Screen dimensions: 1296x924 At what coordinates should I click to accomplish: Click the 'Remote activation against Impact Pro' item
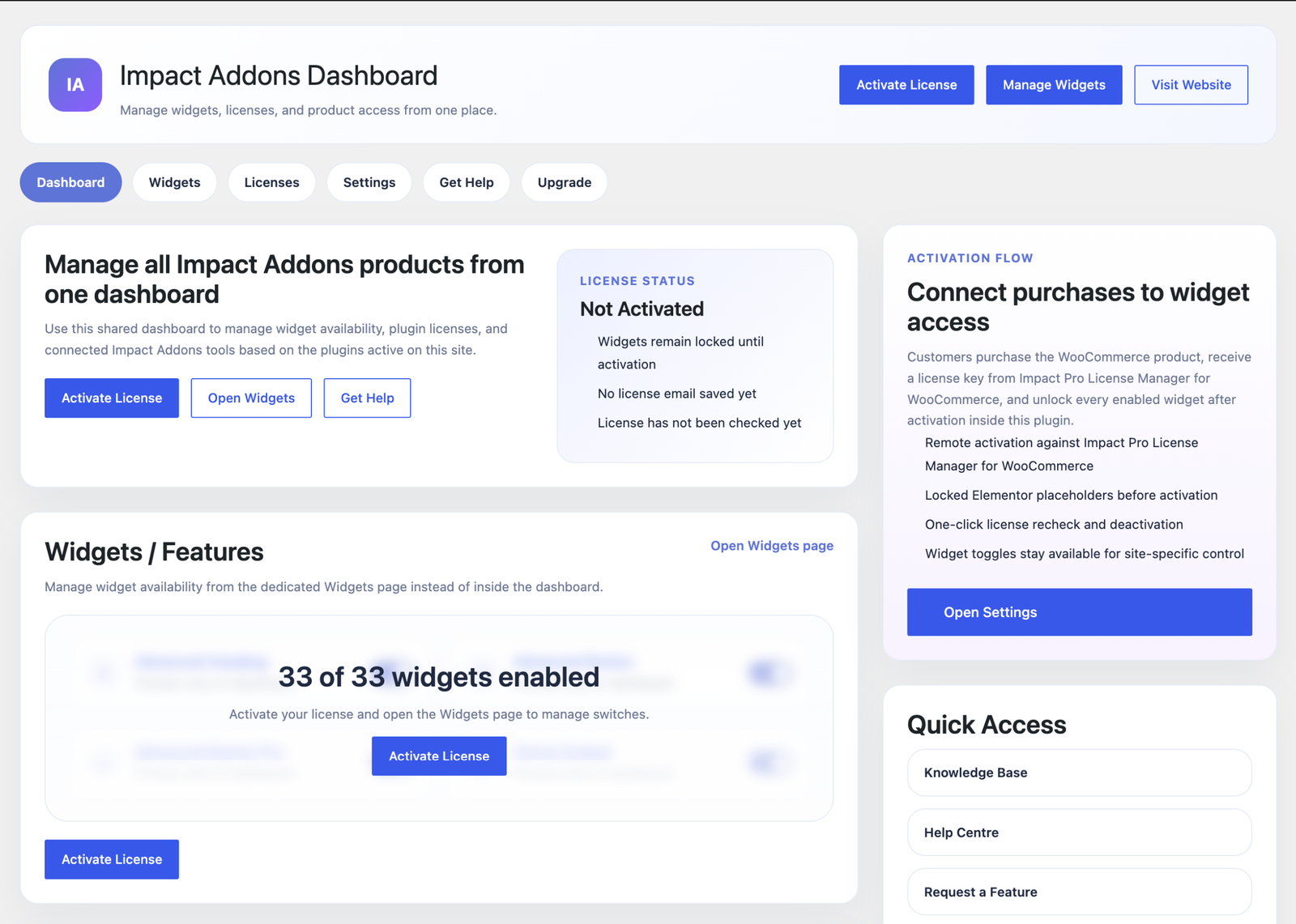coord(1061,454)
